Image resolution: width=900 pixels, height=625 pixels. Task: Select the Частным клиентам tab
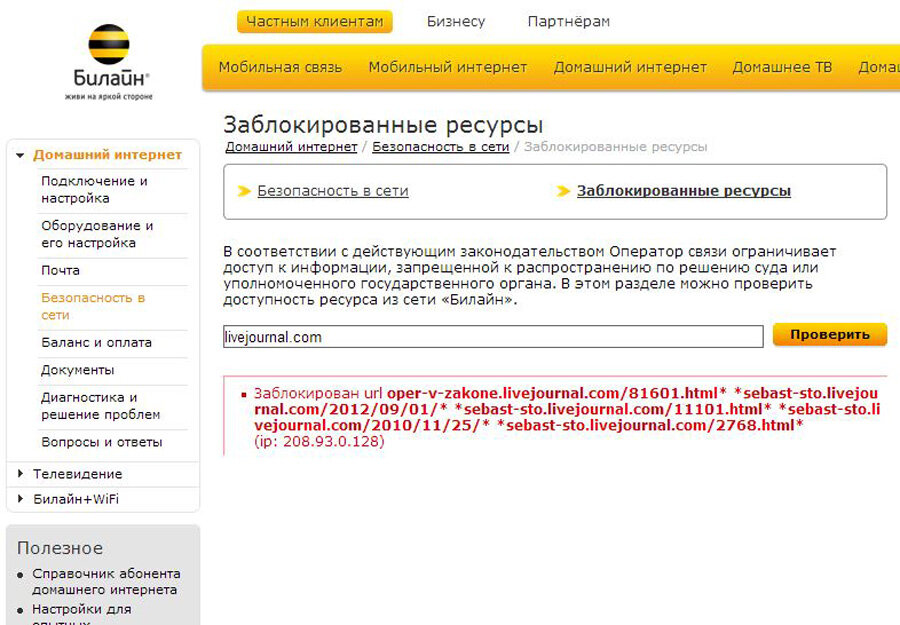(315, 22)
